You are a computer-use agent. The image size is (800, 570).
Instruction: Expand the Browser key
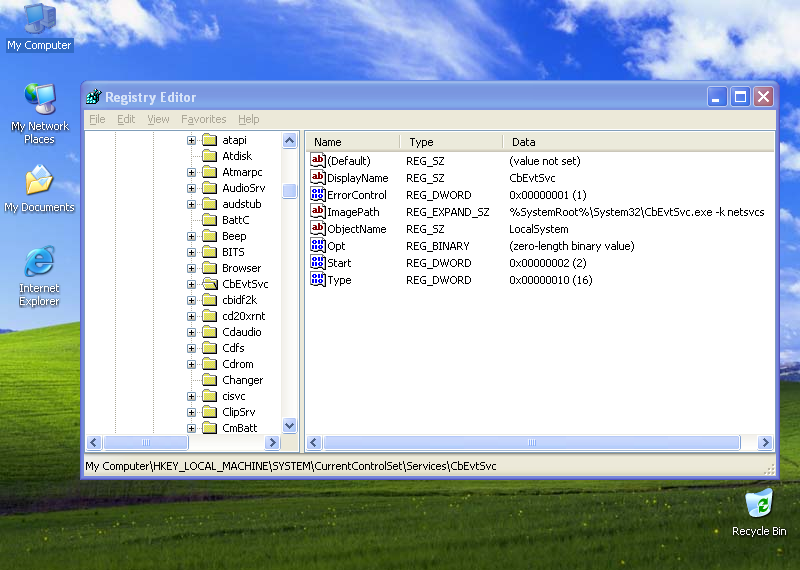pyautogui.click(x=191, y=268)
